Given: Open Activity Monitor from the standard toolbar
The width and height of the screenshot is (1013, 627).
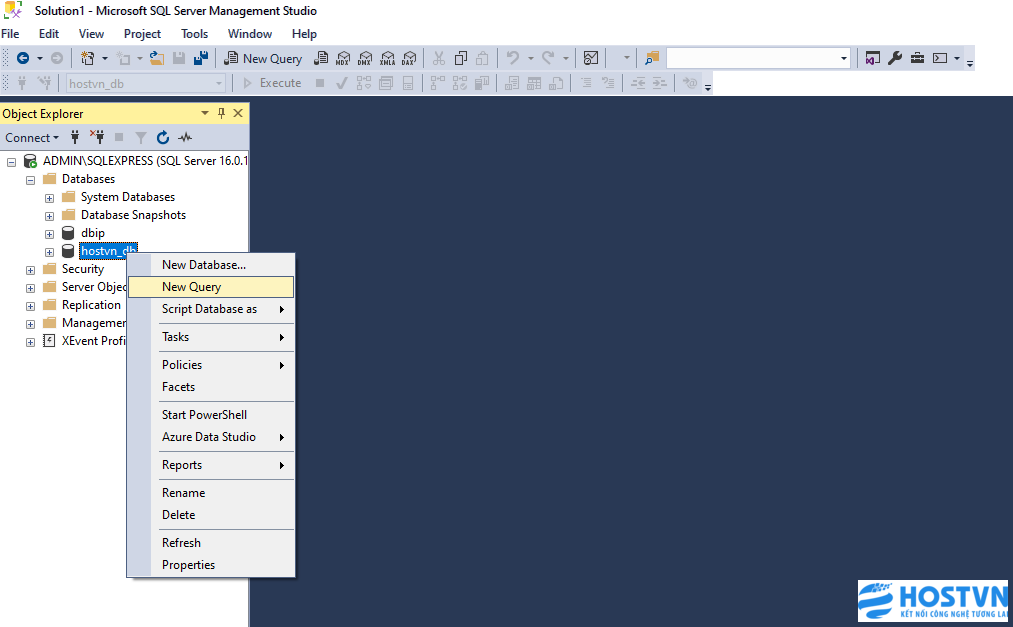Looking at the screenshot, I should tap(590, 58).
